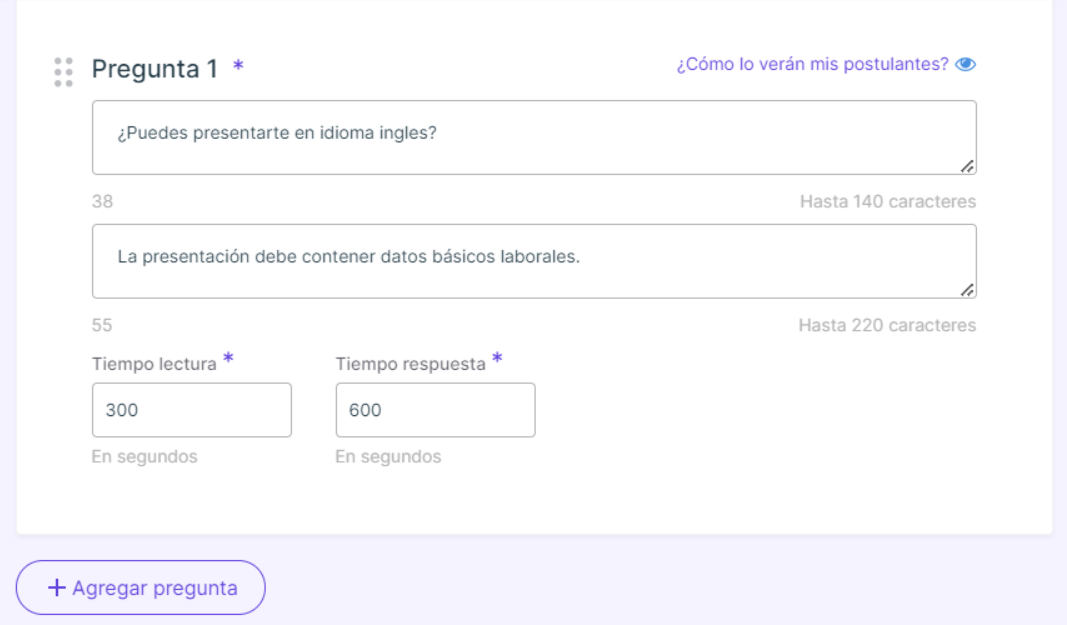Click the eye preview icon

point(966,64)
